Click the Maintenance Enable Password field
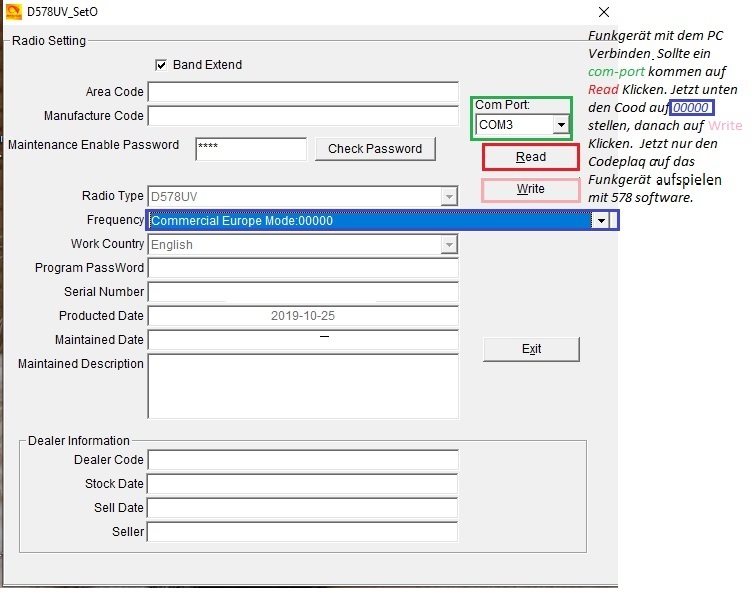752x594 pixels. pos(250,148)
